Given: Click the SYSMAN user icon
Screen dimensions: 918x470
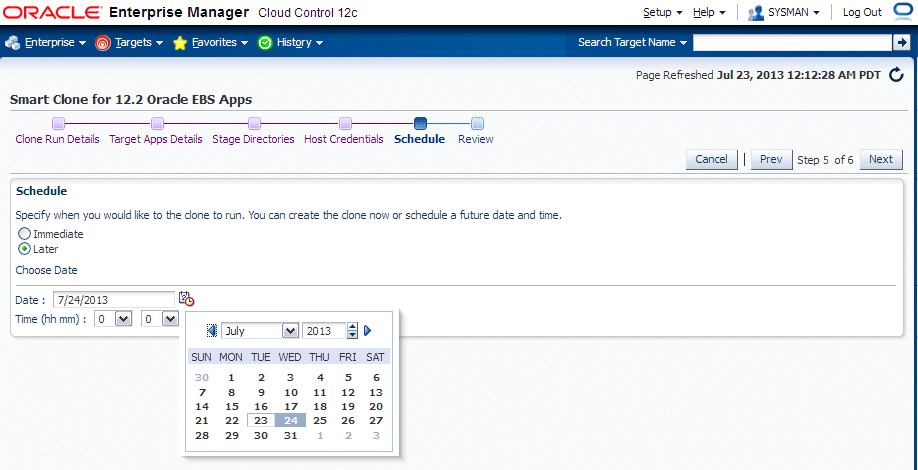Looking at the screenshot, I should [756, 12].
